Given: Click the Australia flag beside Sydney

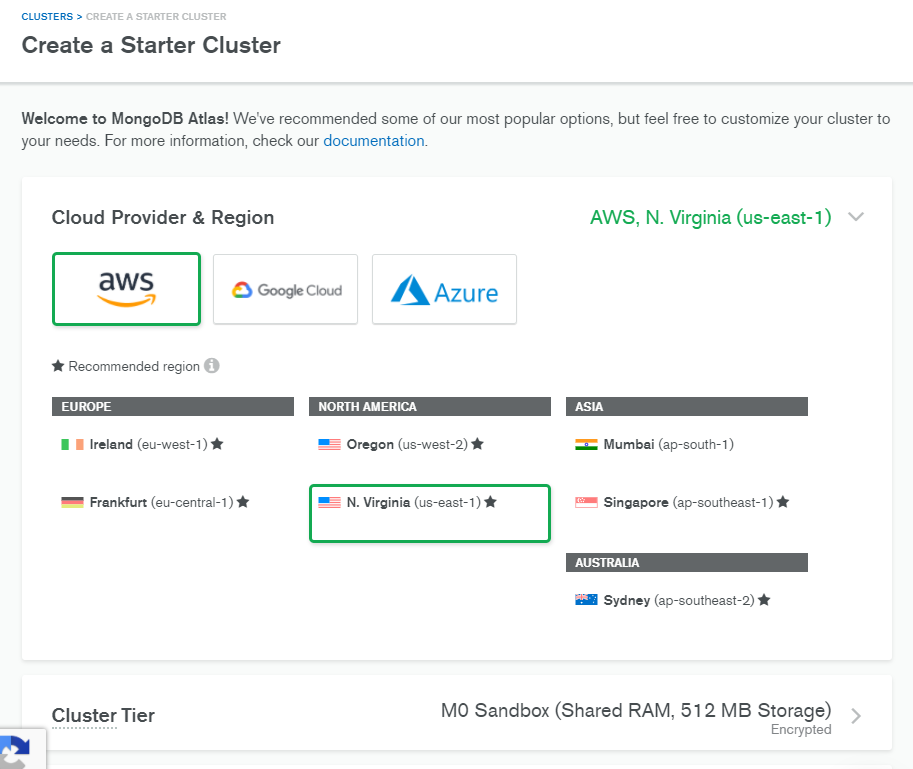Looking at the screenshot, I should 586,600.
